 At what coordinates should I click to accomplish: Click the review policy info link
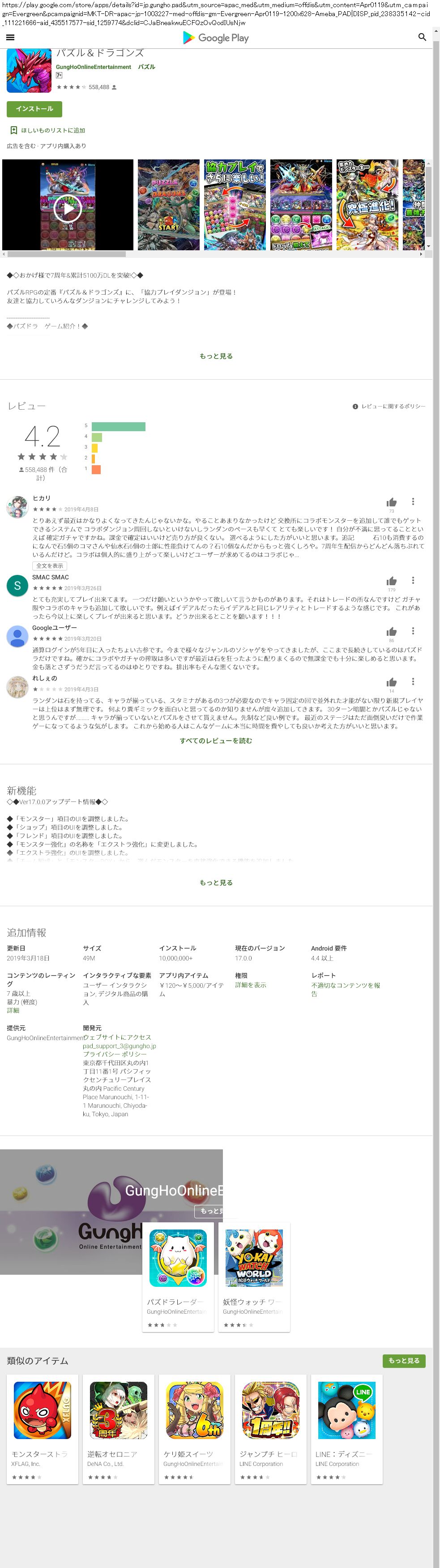pos(389,406)
